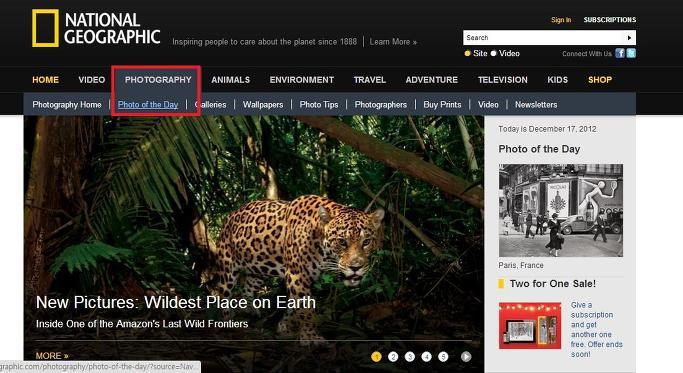Click the search submit arrow
This screenshot has height=373, width=683.
pyautogui.click(x=629, y=38)
